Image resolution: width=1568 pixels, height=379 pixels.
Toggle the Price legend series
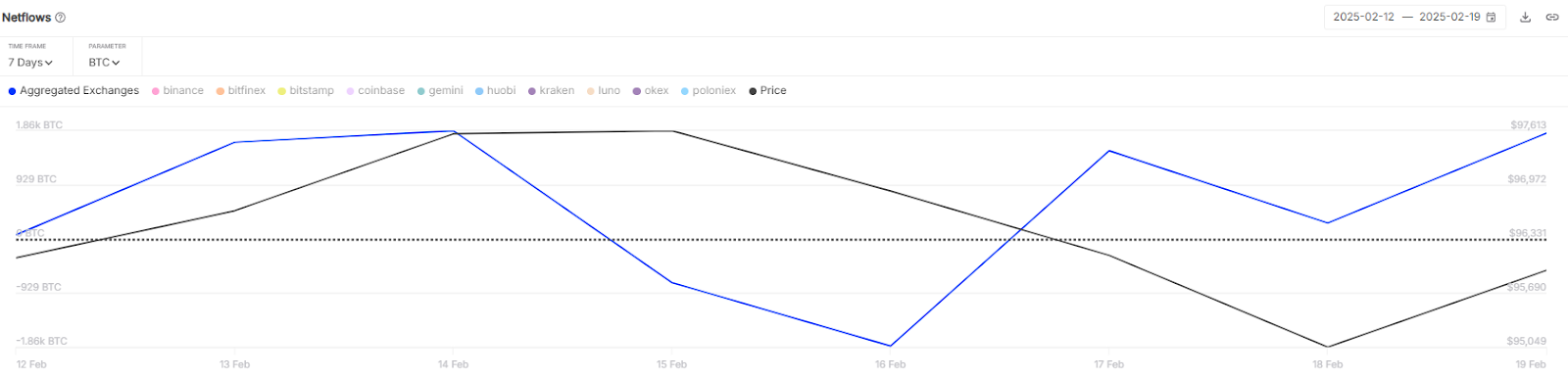pyautogui.click(x=767, y=90)
